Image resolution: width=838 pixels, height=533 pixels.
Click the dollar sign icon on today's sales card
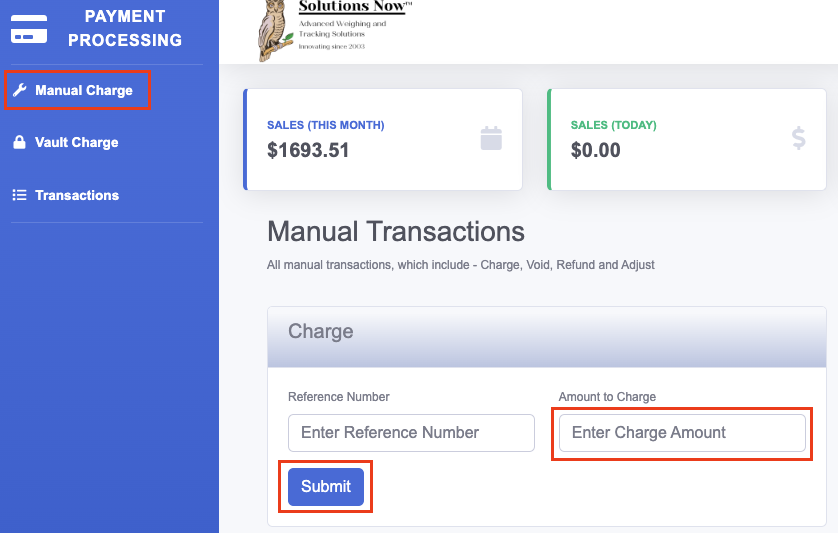[798, 138]
